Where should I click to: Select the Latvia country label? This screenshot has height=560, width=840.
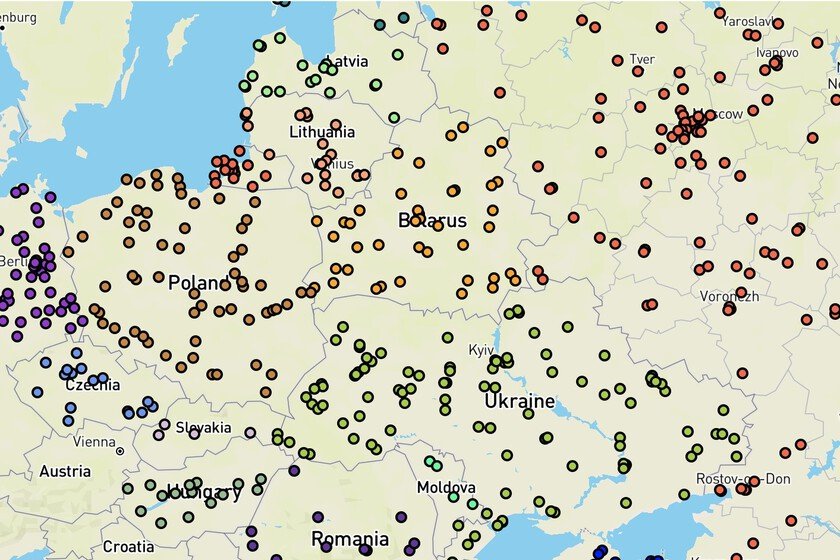346,61
